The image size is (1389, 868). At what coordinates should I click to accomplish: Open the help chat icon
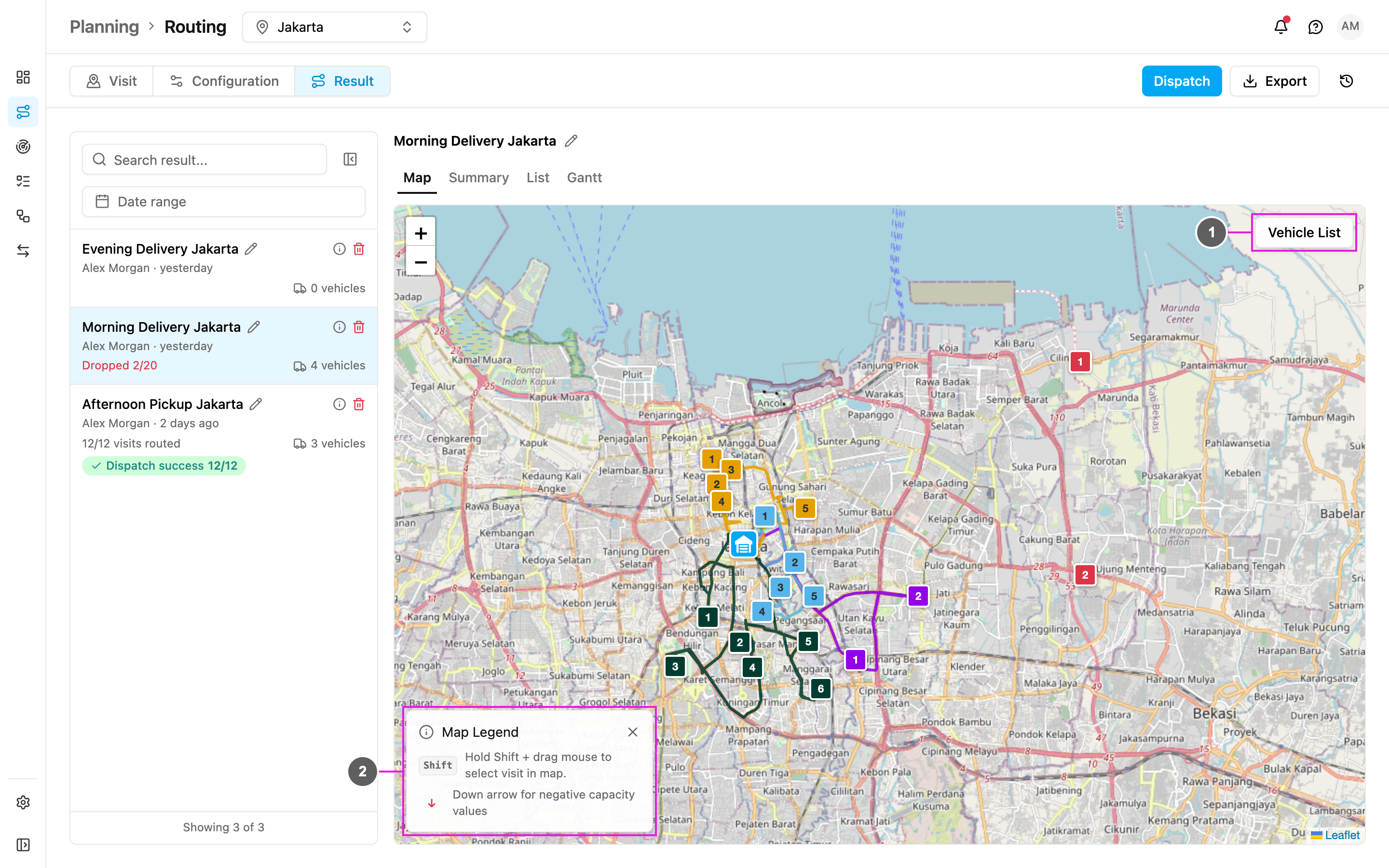click(x=1316, y=27)
